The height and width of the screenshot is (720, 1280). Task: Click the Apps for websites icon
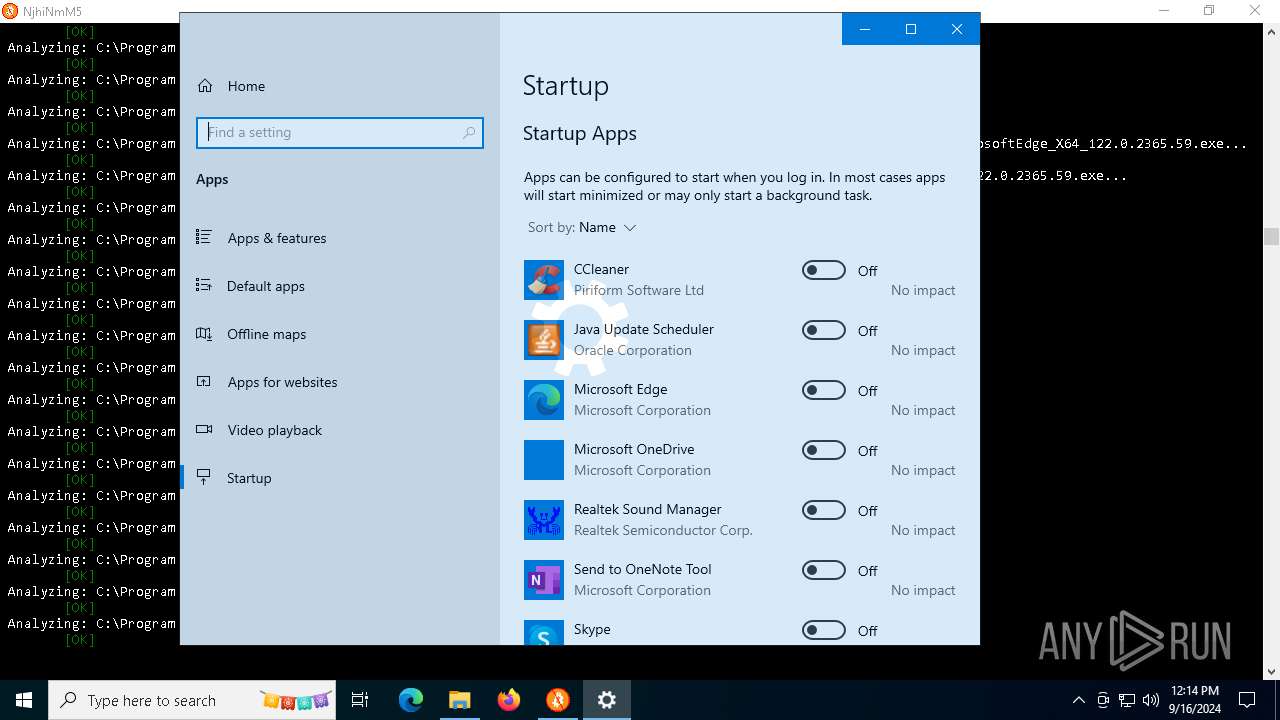[204, 382]
